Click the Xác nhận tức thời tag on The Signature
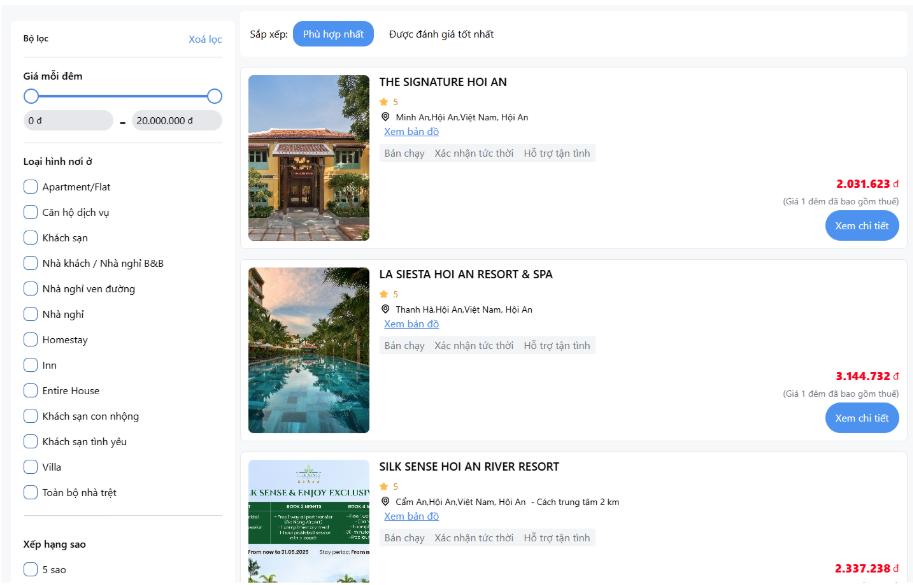913x585 pixels. pyautogui.click(x=474, y=153)
